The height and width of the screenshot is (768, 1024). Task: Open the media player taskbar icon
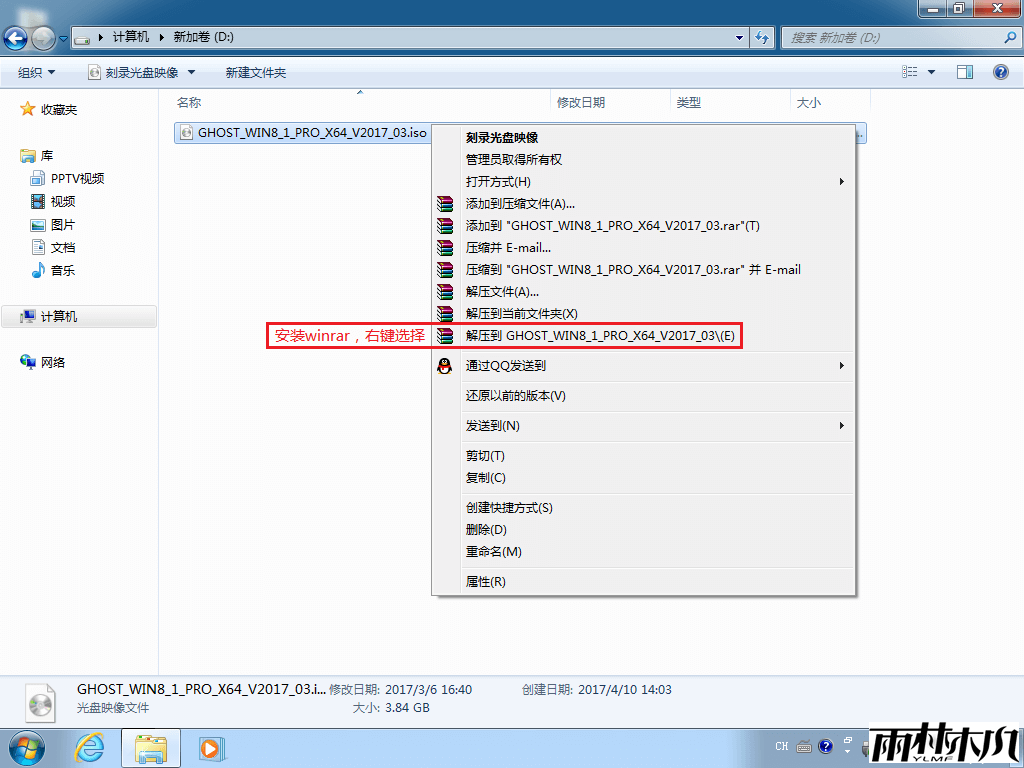210,747
